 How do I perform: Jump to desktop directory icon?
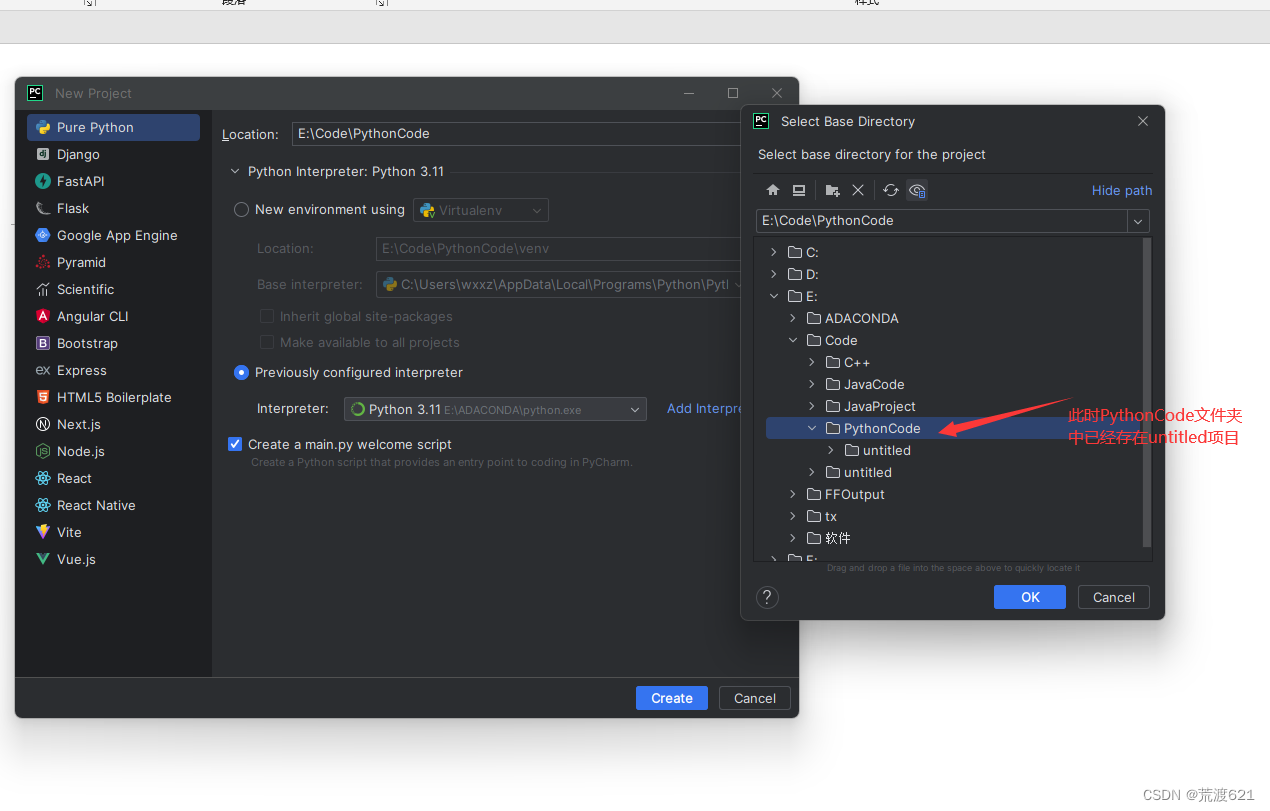click(x=799, y=190)
